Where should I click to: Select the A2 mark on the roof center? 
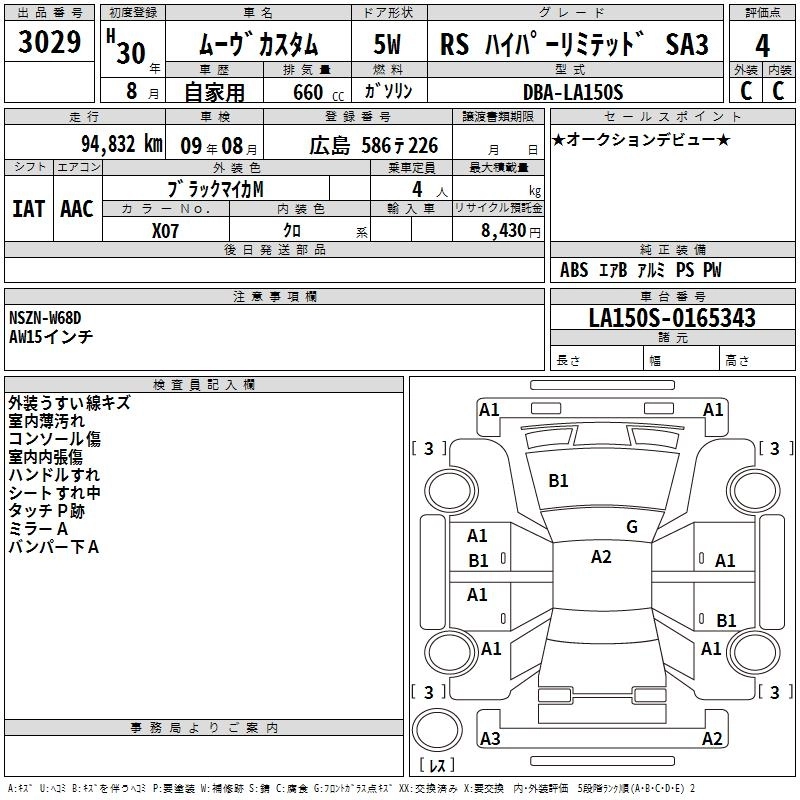tap(601, 557)
